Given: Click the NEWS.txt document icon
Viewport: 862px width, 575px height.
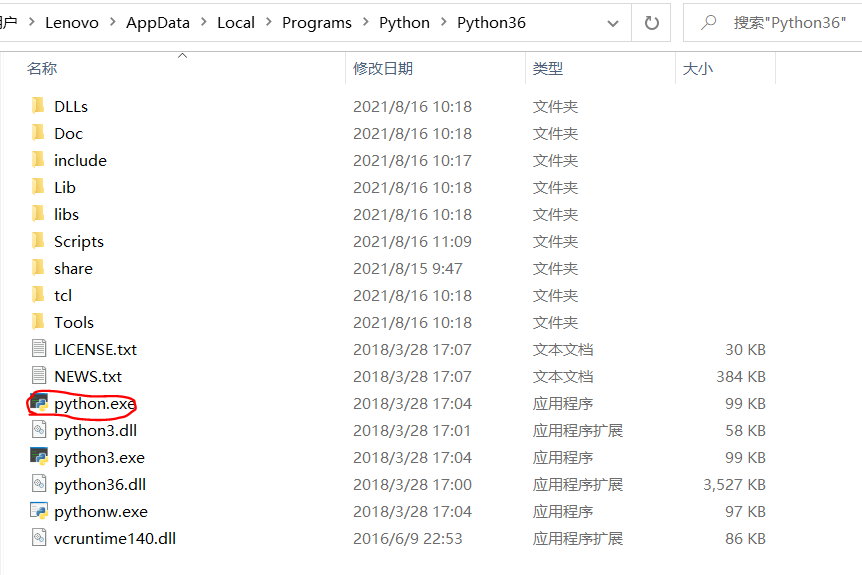Looking at the screenshot, I should pos(38,375).
